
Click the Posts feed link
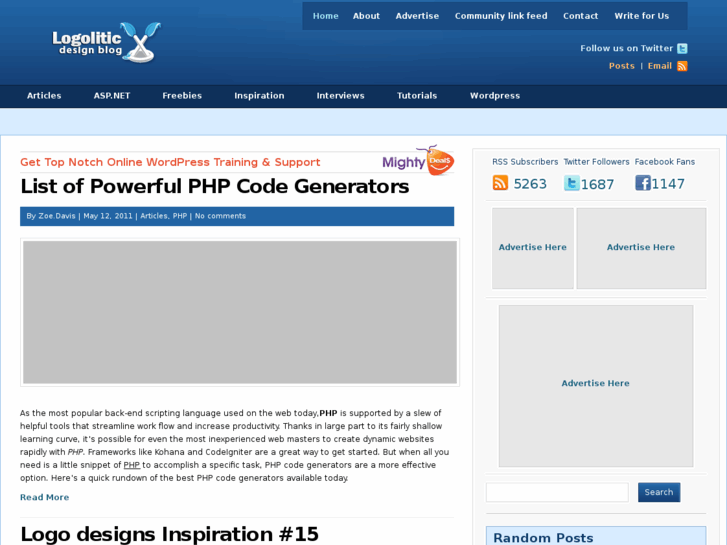tap(622, 66)
